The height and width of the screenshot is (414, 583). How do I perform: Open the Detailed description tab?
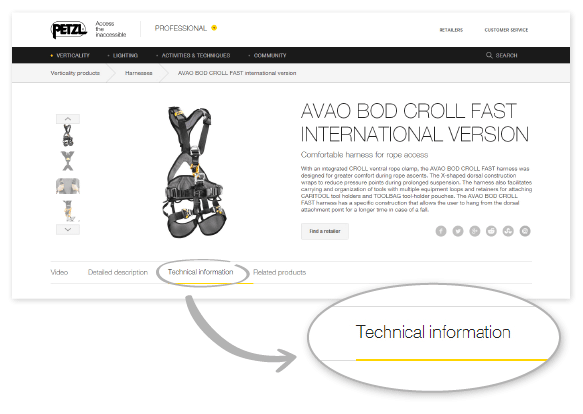point(117,272)
